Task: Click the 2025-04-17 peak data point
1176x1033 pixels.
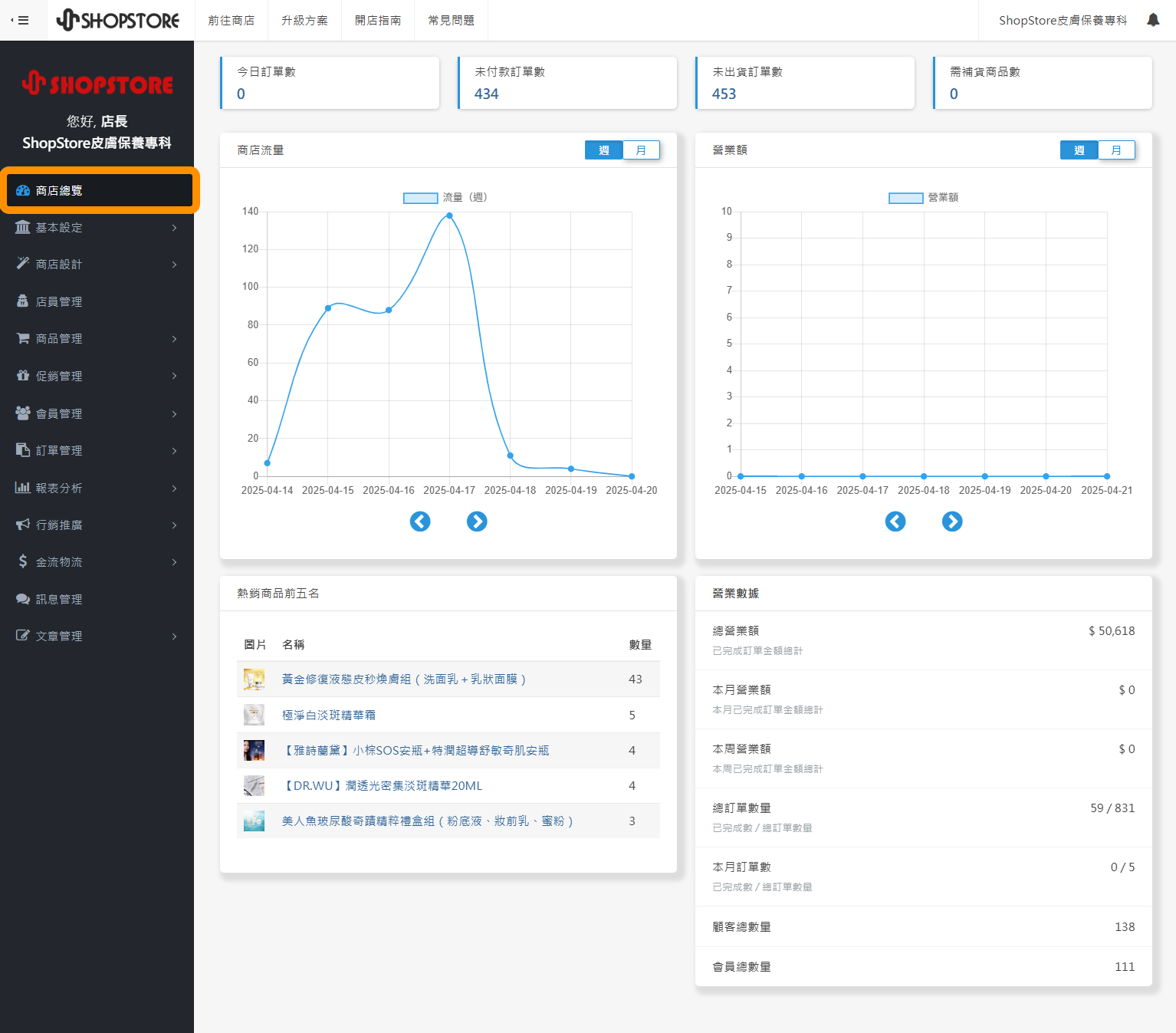Action: pyautogui.click(x=449, y=215)
